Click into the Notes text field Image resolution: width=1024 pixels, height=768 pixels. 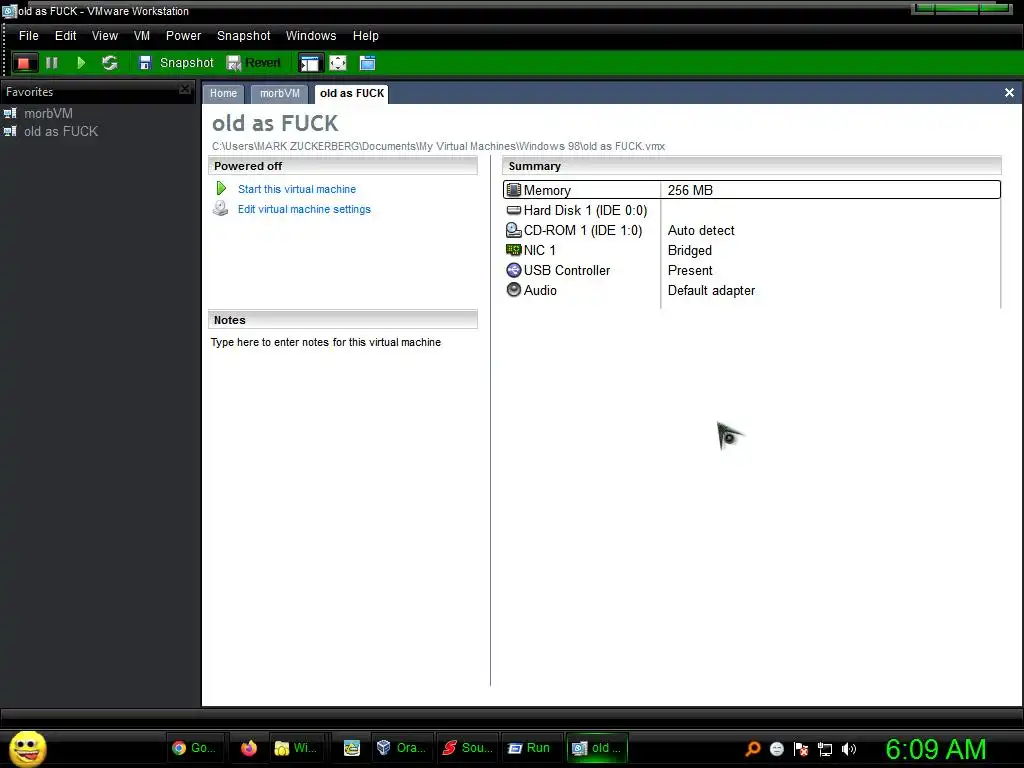click(325, 342)
